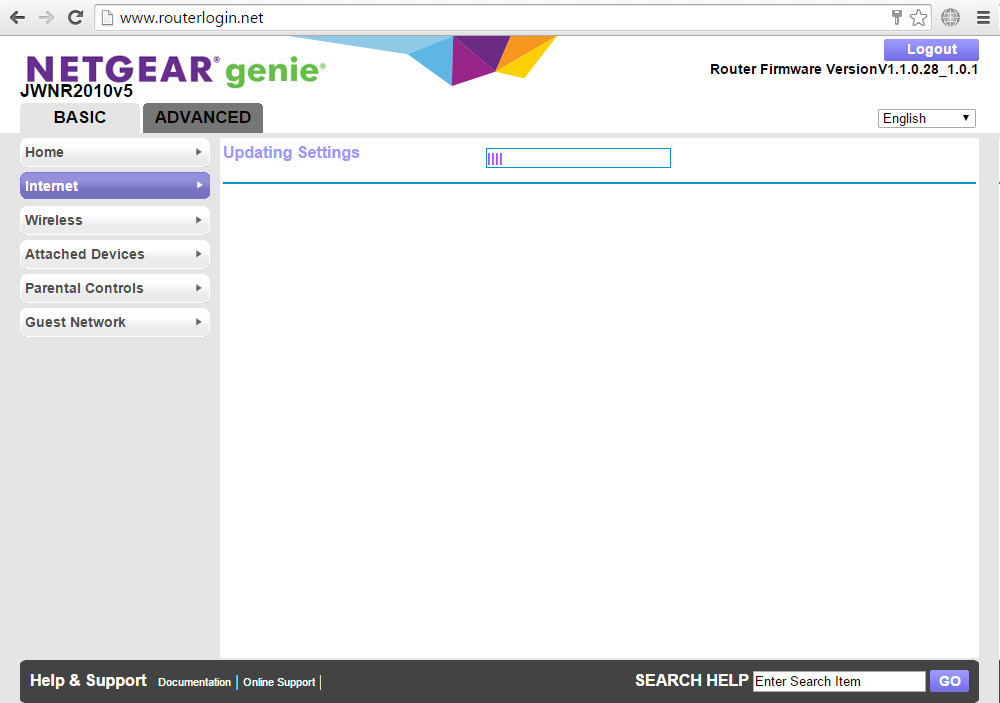This screenshot has width=1000, height=703.
Task: Click the arrow on the Internet item
Action: pos(198,186)
